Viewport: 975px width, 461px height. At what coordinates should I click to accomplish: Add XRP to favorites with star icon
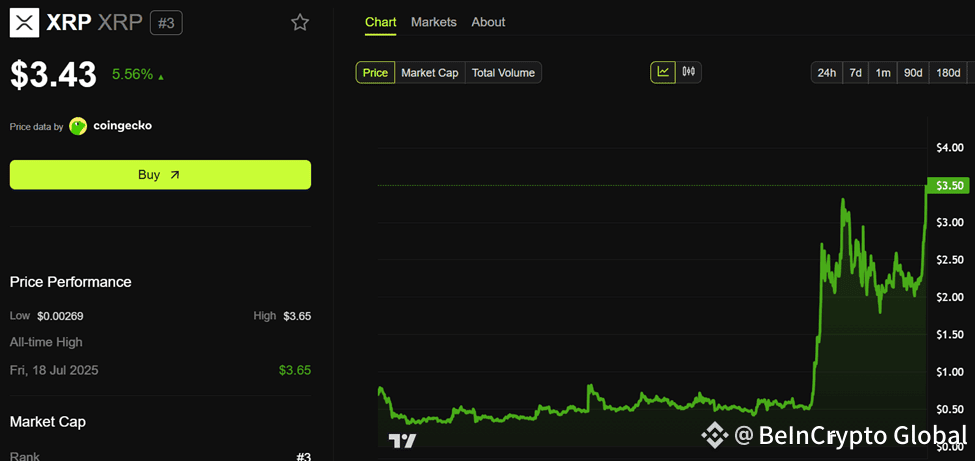click(300, 22)
